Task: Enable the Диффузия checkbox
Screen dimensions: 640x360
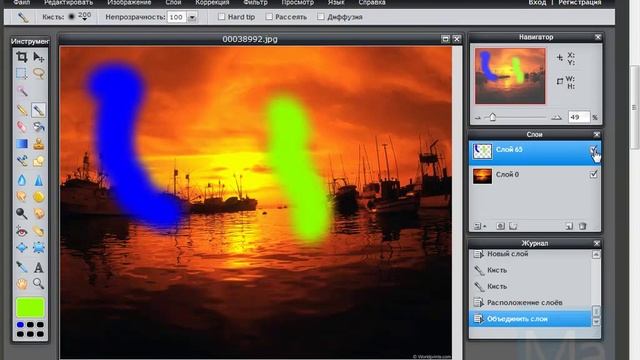Action: 321,17
